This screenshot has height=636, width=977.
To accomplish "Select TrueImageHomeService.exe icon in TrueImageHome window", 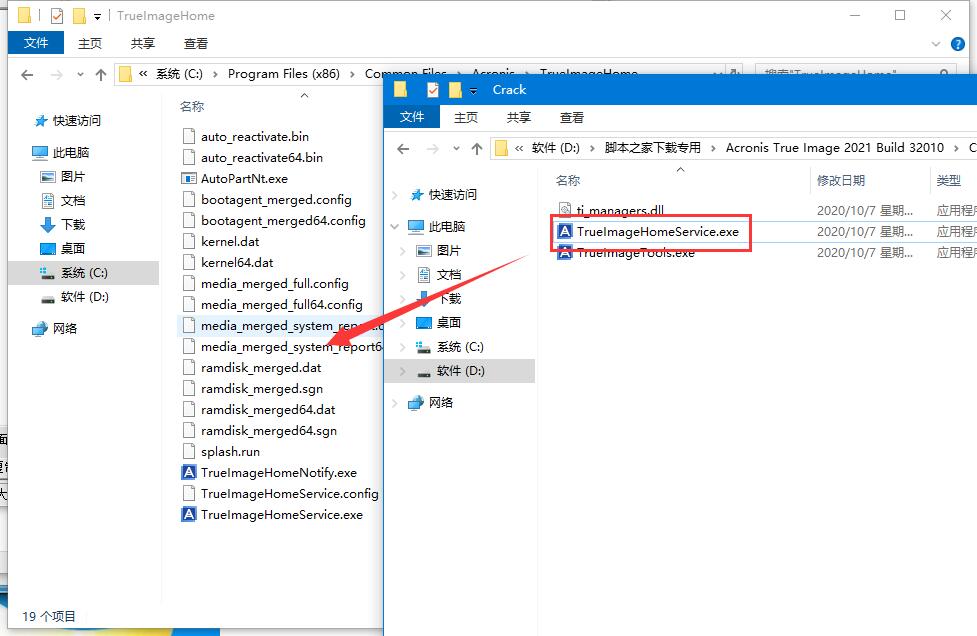I will [189, 515].
